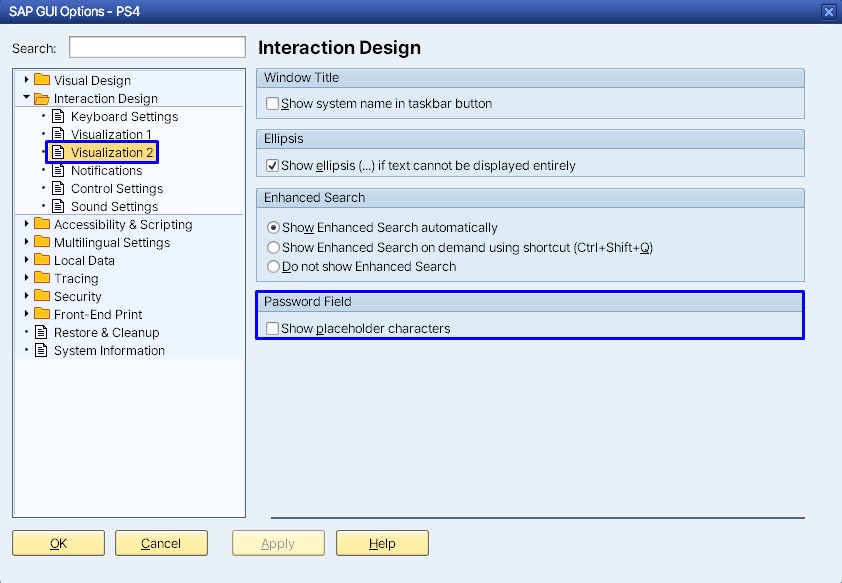Screen dimensions: 842x583
Task: Select the Accessibility & Scripting tree label
Action: (x=123, y=224)
